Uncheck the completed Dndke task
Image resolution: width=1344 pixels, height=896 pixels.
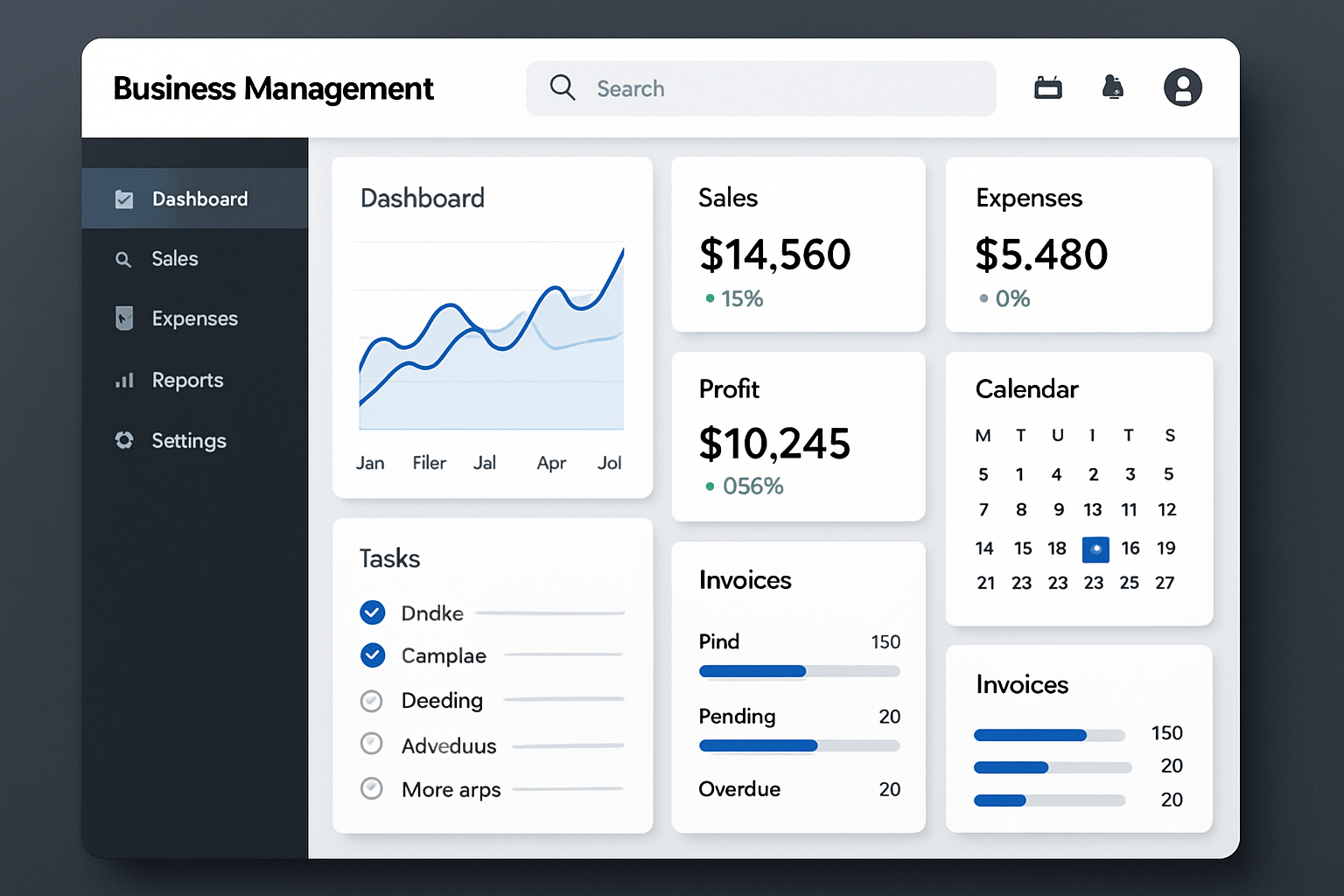point(372,612)
